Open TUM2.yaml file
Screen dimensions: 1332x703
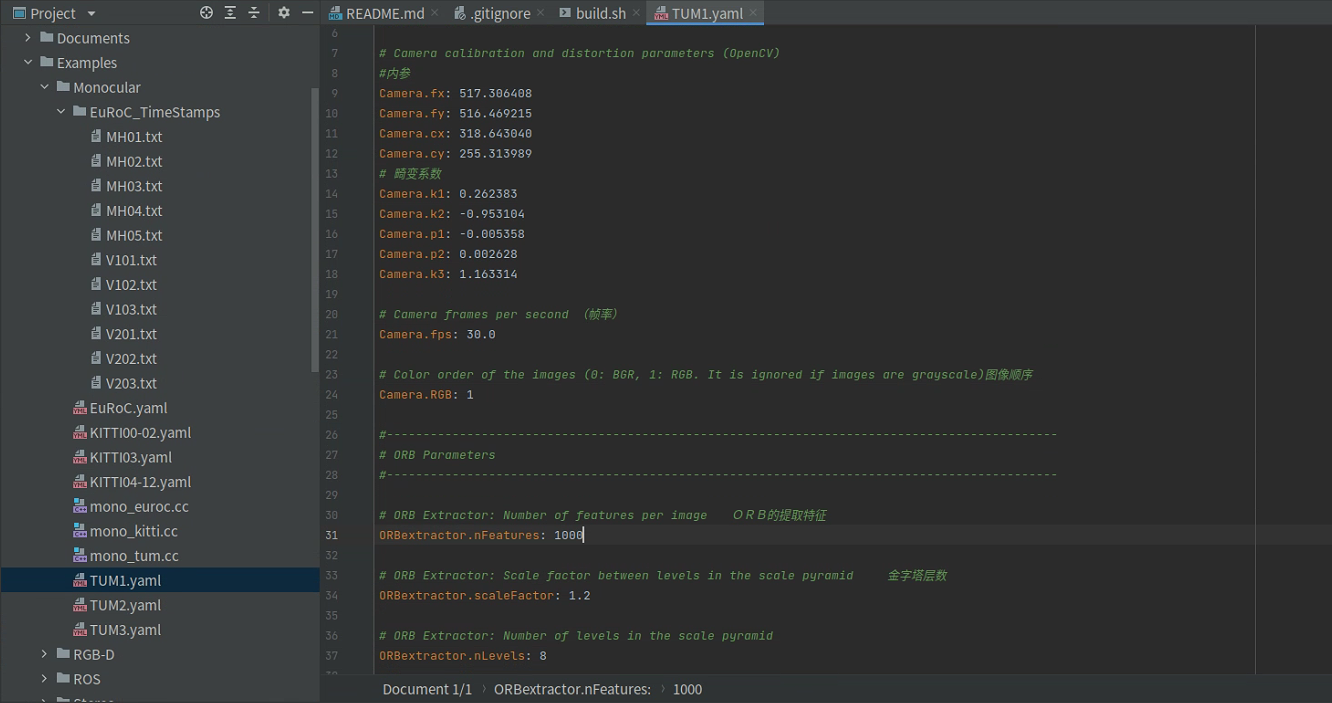coord(125,605)
